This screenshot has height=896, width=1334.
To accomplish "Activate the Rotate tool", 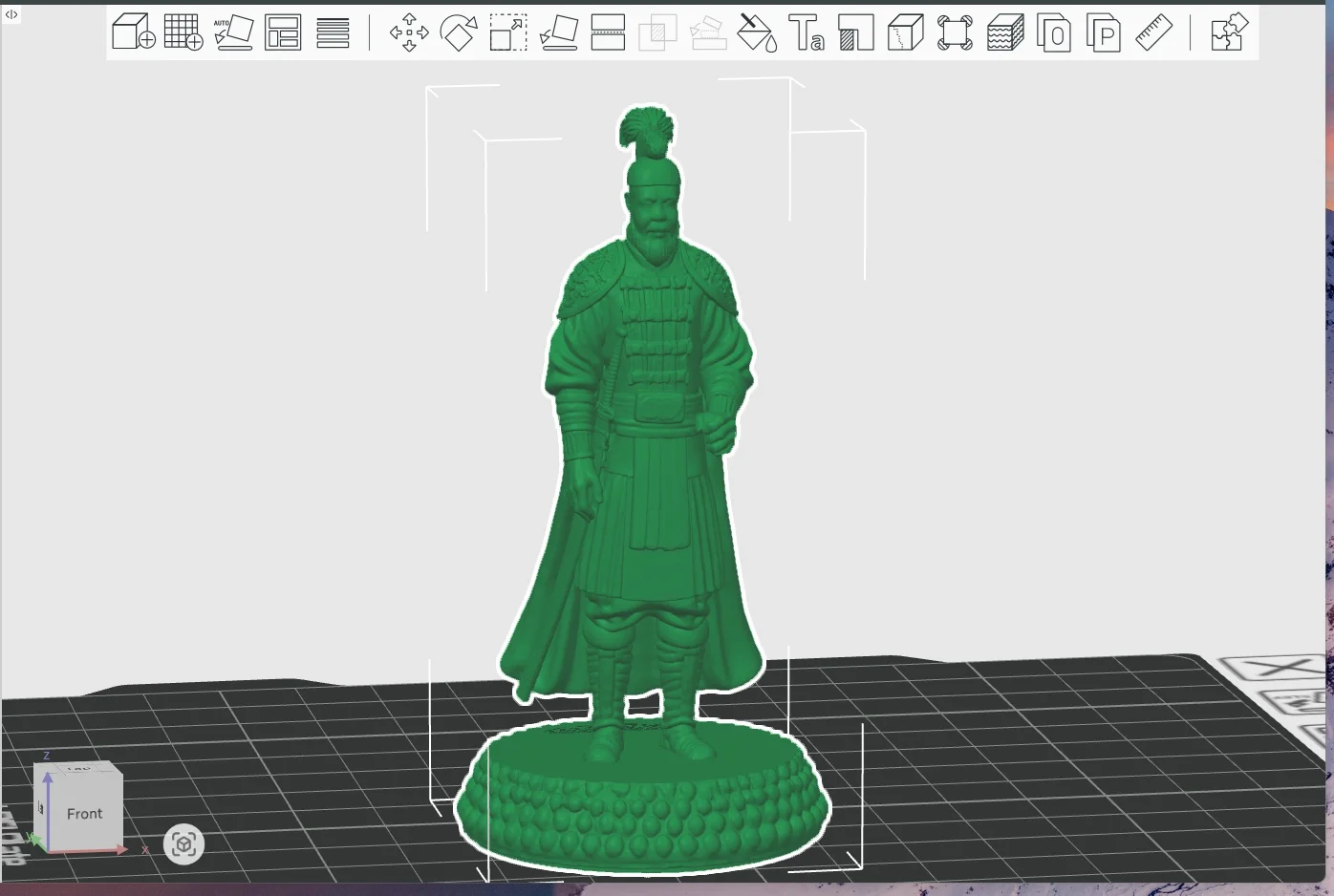I will [x=459, y=32].
